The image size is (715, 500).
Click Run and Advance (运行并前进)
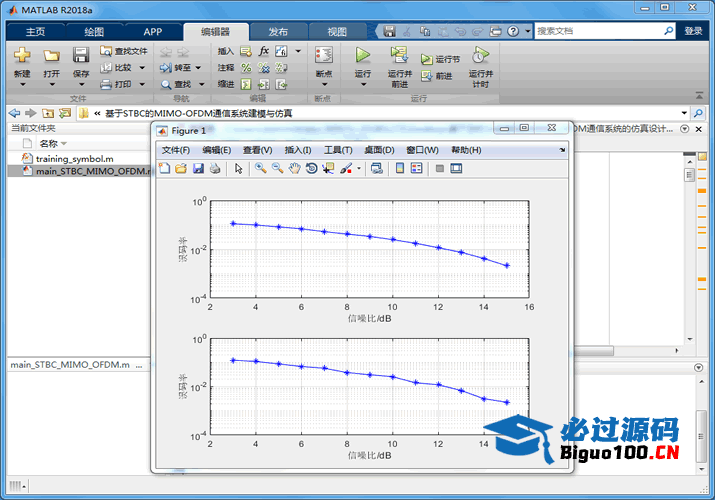click(x=399, y=67)
